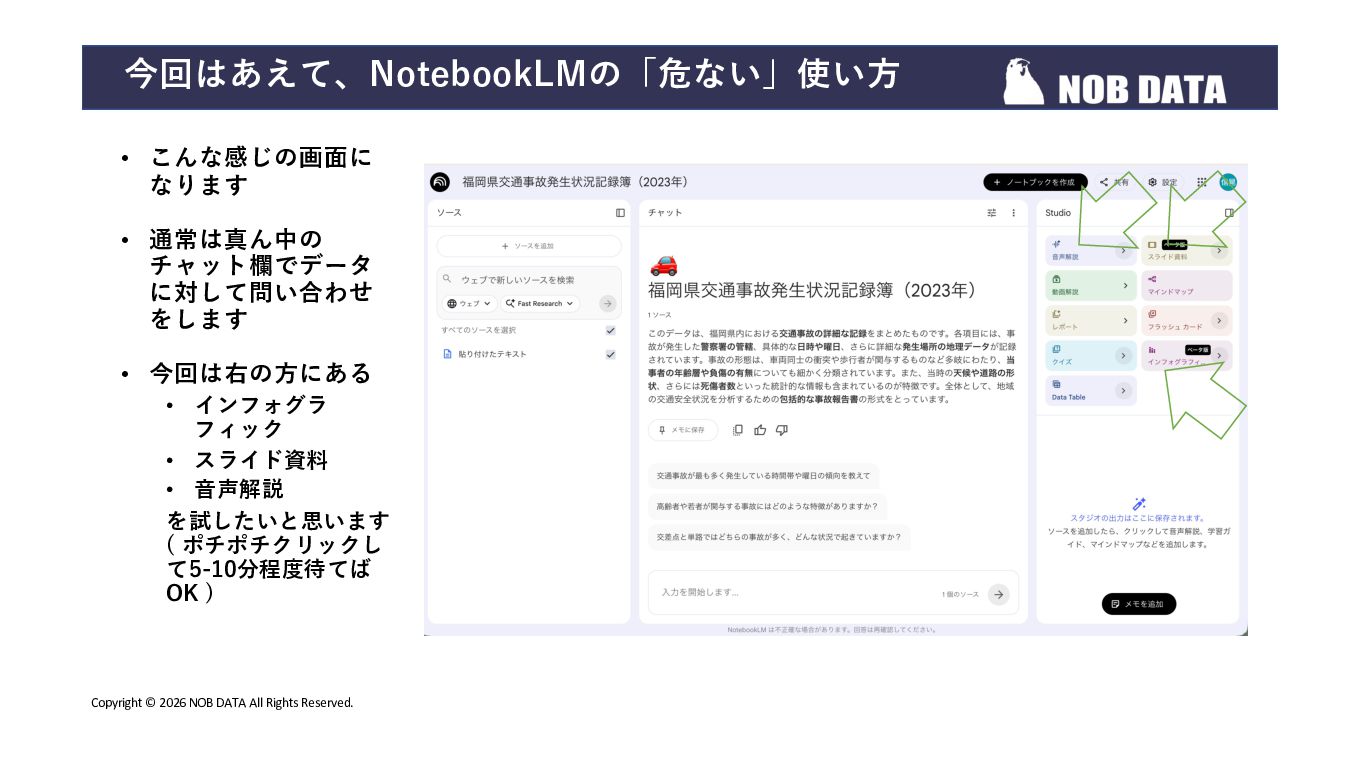Open the Google apps grid icon
This screenshot has height=765, width=1361.
pyautogui.click(x=1201, y=182)
